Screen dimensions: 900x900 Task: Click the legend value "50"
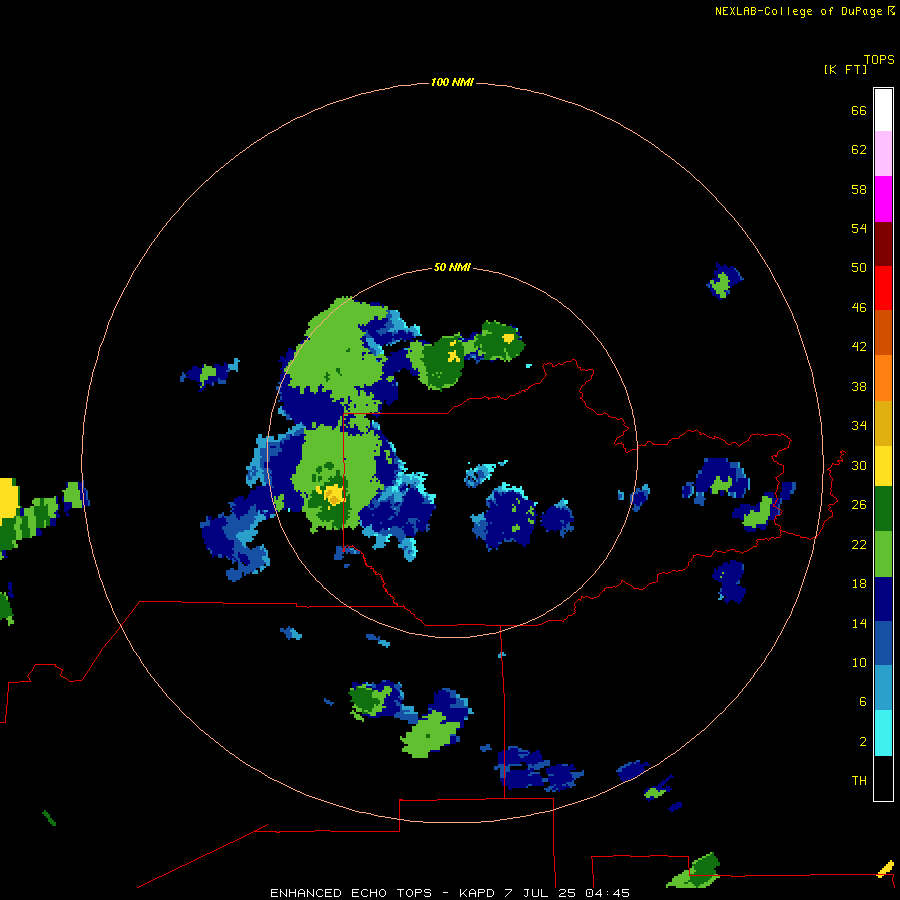(859, 267)
